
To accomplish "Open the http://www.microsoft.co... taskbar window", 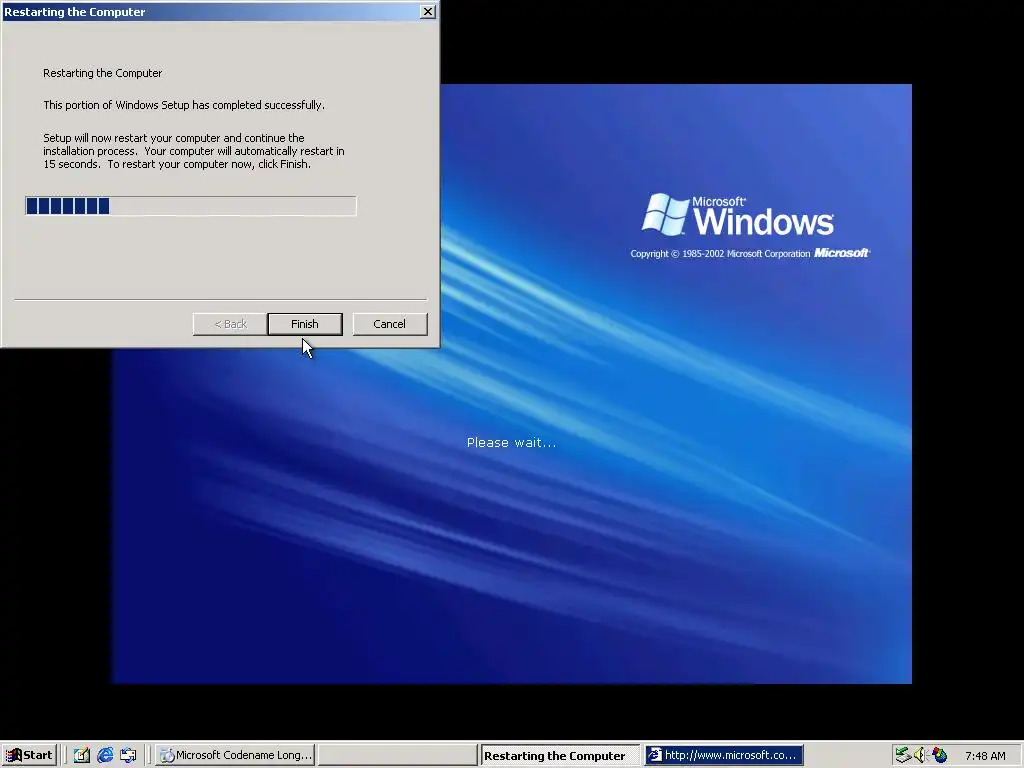I will click(x=724, y=756).
